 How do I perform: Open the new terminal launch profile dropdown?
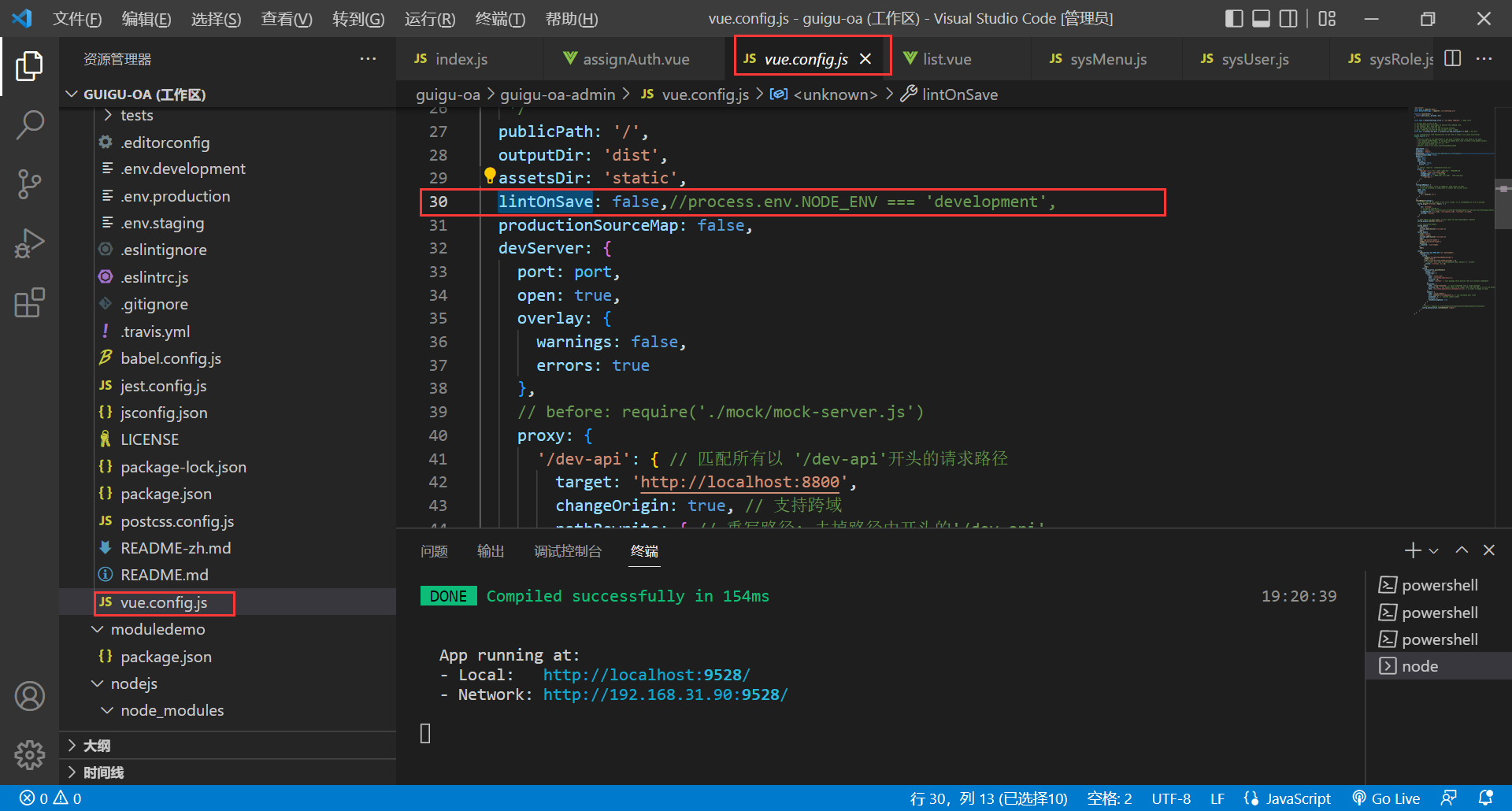tap(1434, 551)
